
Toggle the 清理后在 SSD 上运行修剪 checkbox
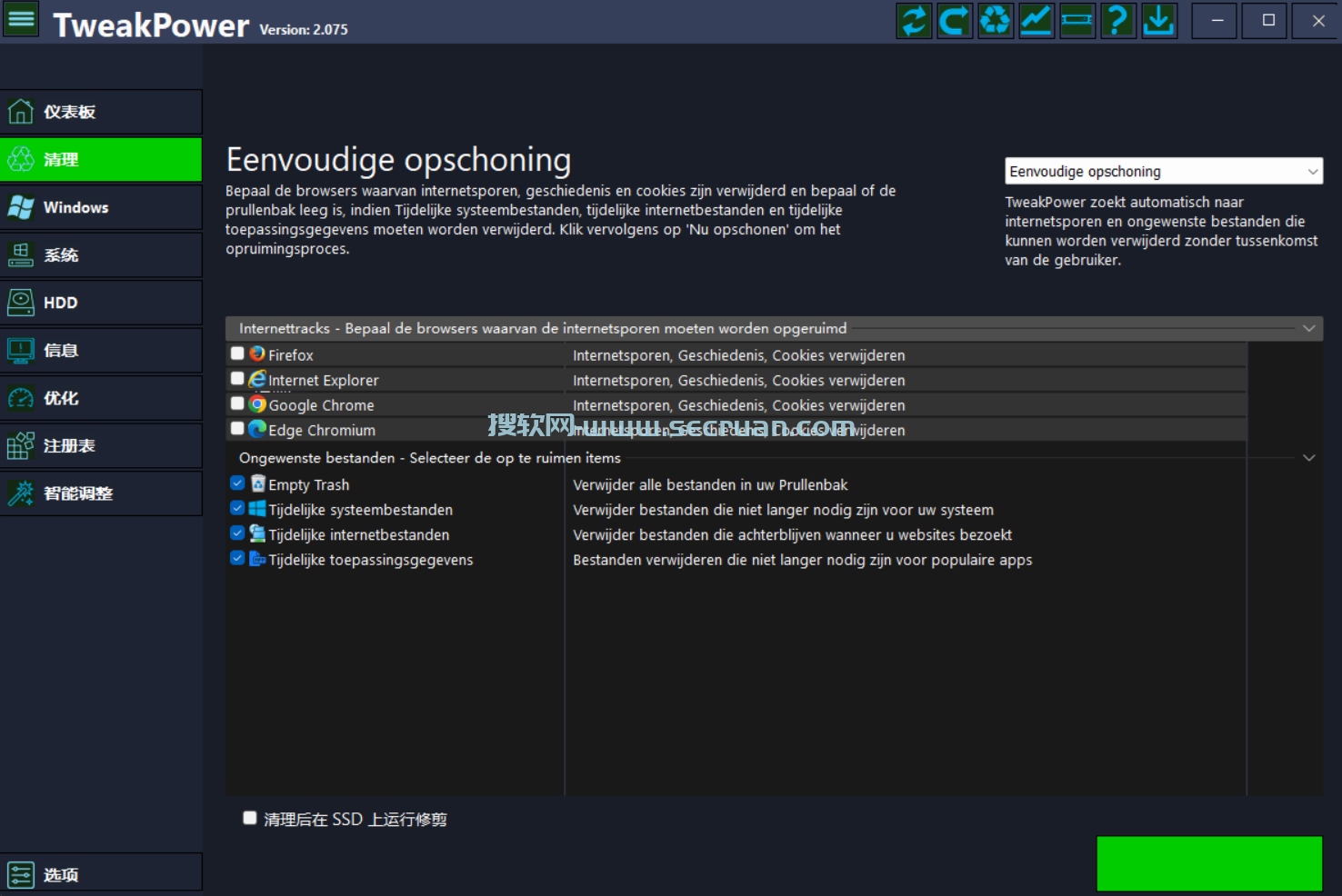(x=250, y=818)
